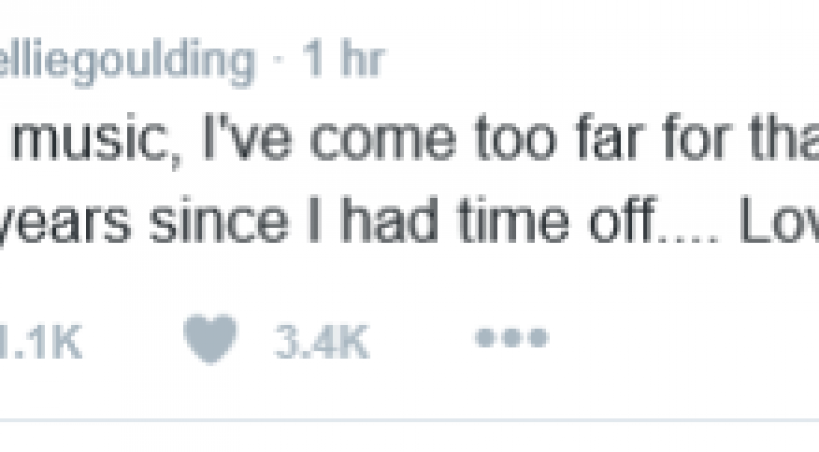Like the tweet with the heart icon
Viewport: 819px width, 452px height.
tap(212, 339)
